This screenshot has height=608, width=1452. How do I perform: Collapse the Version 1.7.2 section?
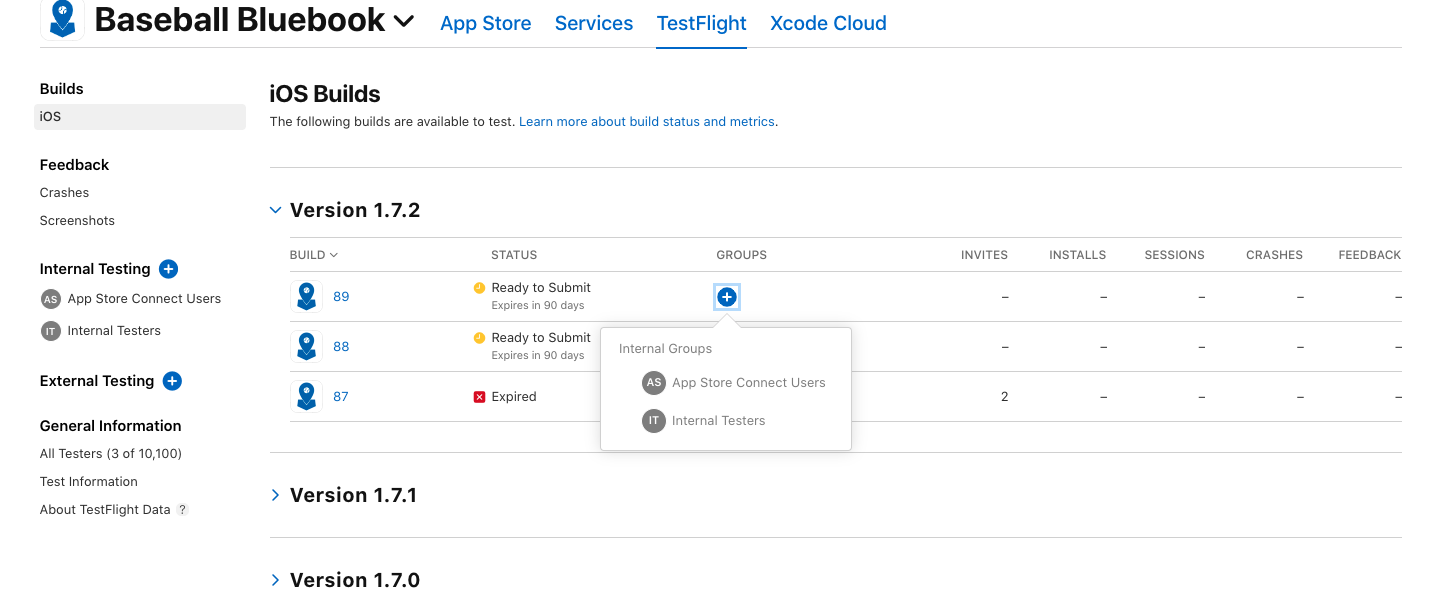[275, 210]
